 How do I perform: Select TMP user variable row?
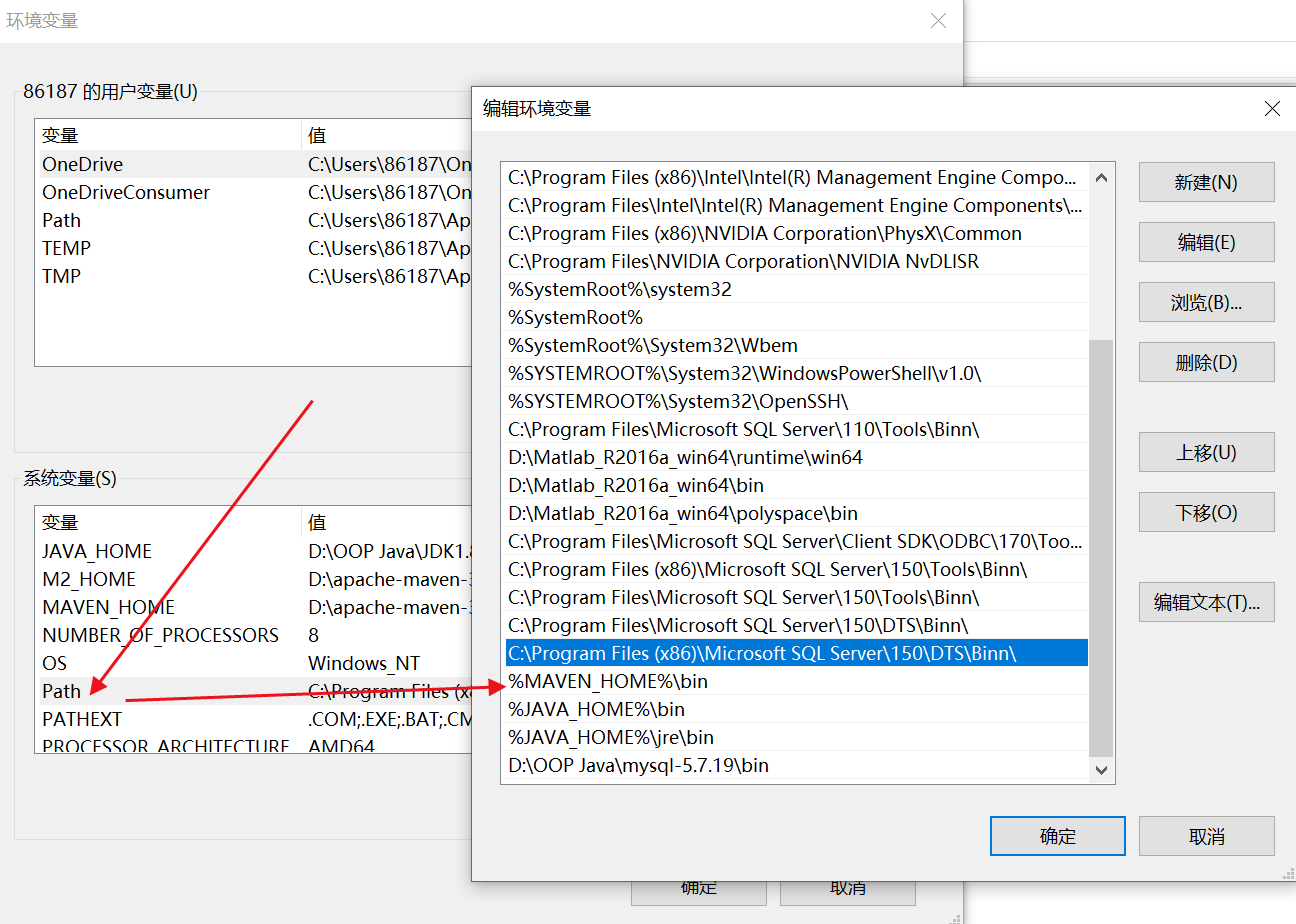tap(254, 276)
